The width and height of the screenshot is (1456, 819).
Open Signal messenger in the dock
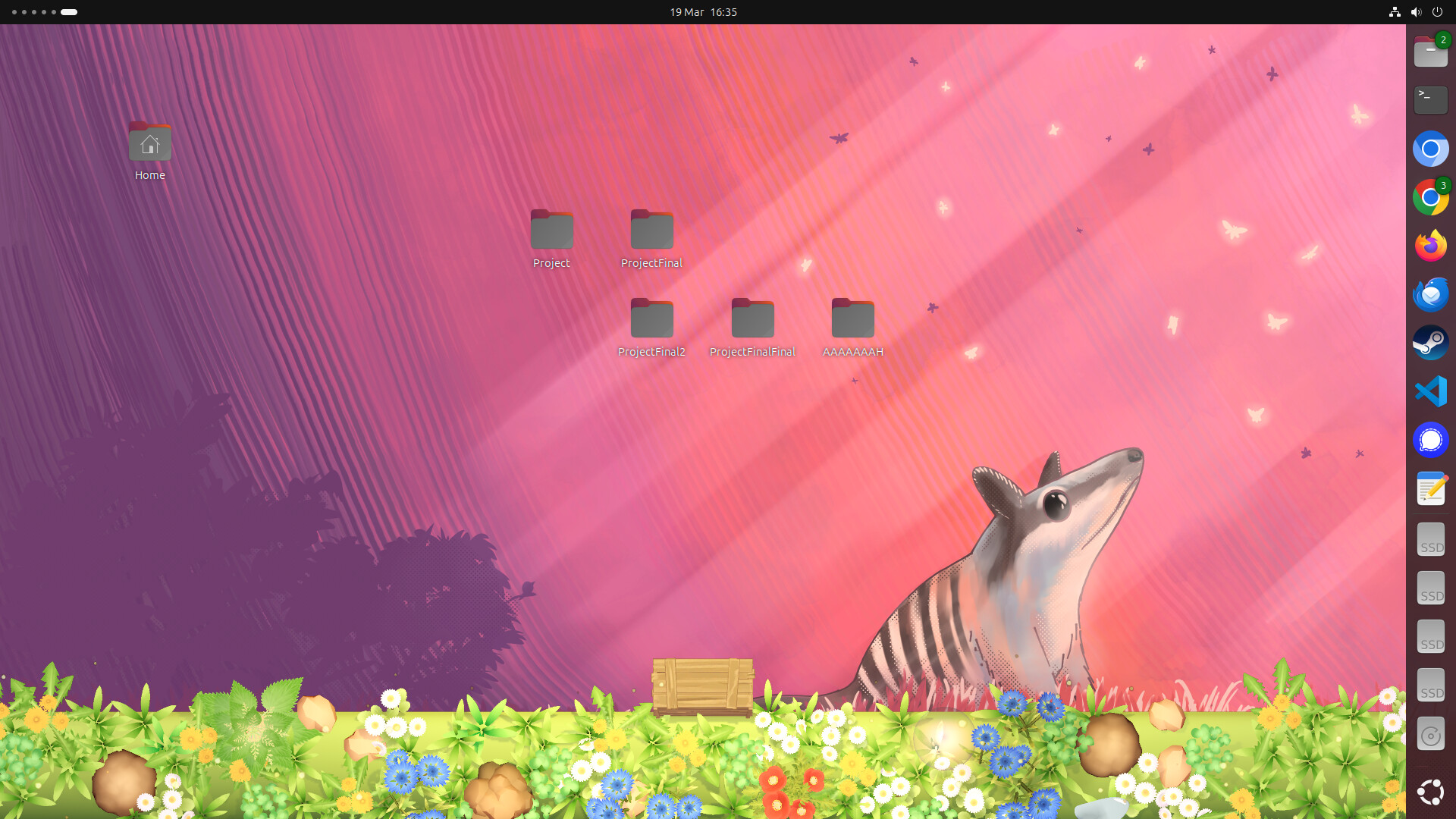point(1430,440)
